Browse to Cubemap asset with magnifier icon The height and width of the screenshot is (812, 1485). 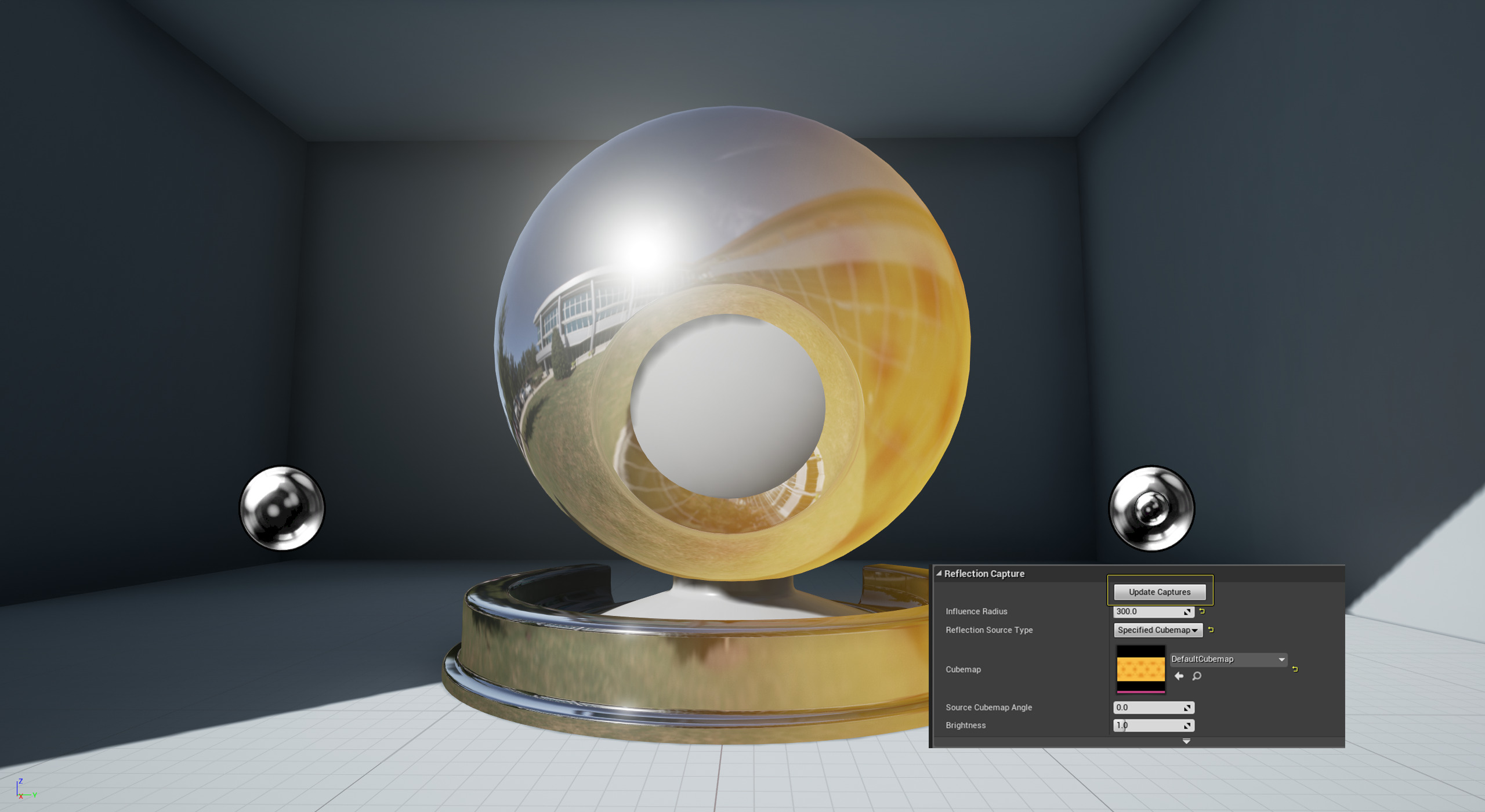coord(1197,676)
